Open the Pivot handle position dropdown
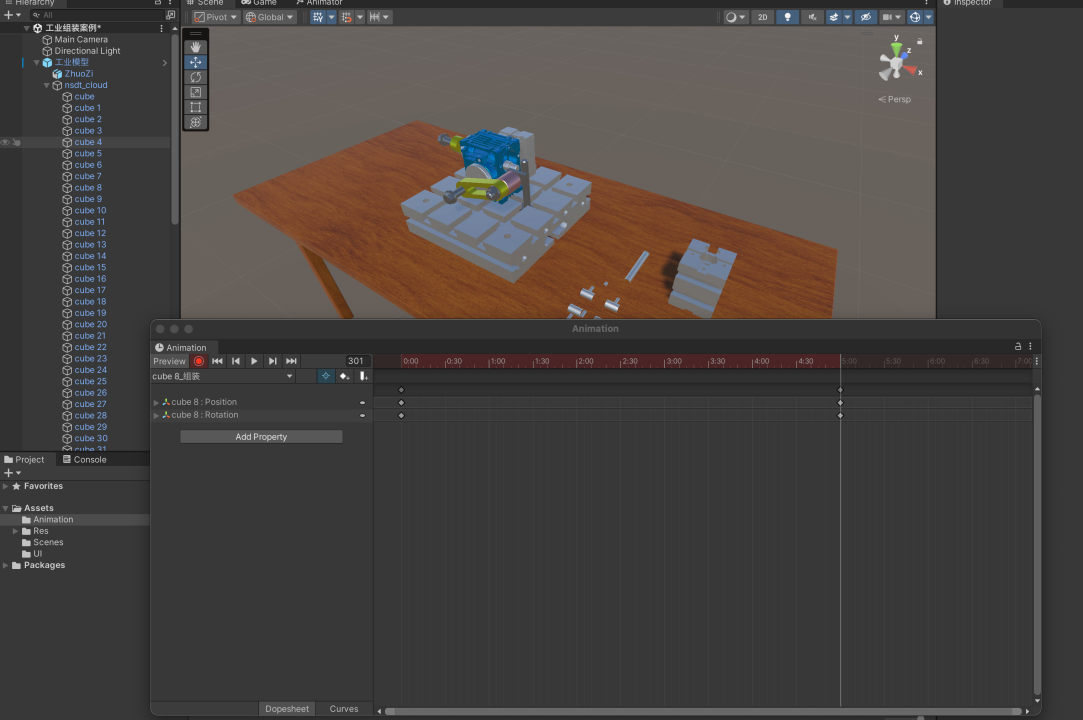This screenshot has width=1083, height=720. [x=215, y=17]
